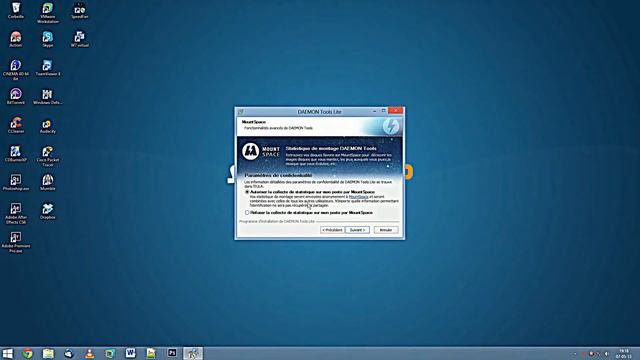This screenshot has width=640, height=360.
Task: Open VLC media player from the taskbar
Action: 89,353
